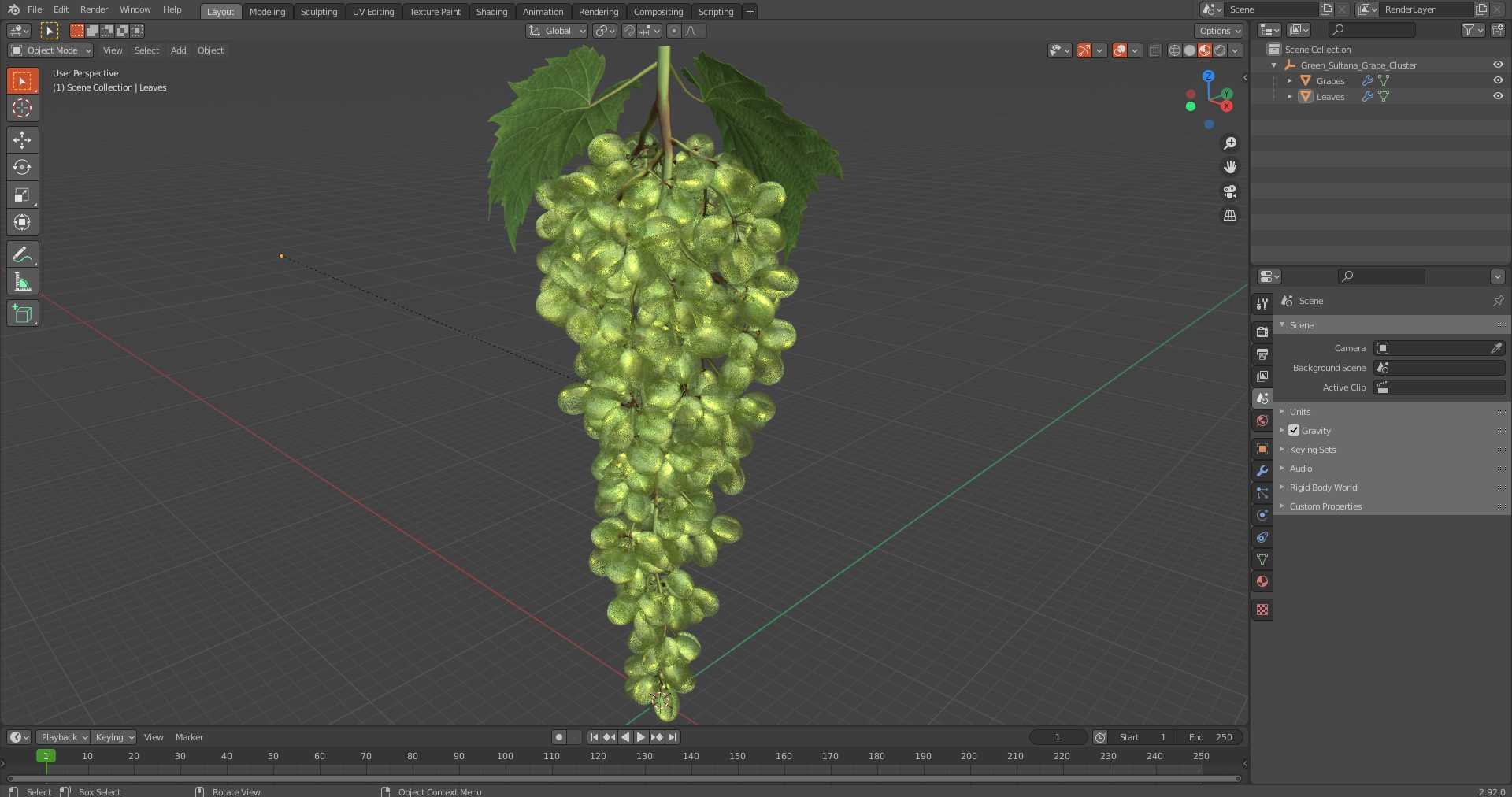Hide the Leaves object in outliner
The image size is (1512, 797).
pos(1498,96)
